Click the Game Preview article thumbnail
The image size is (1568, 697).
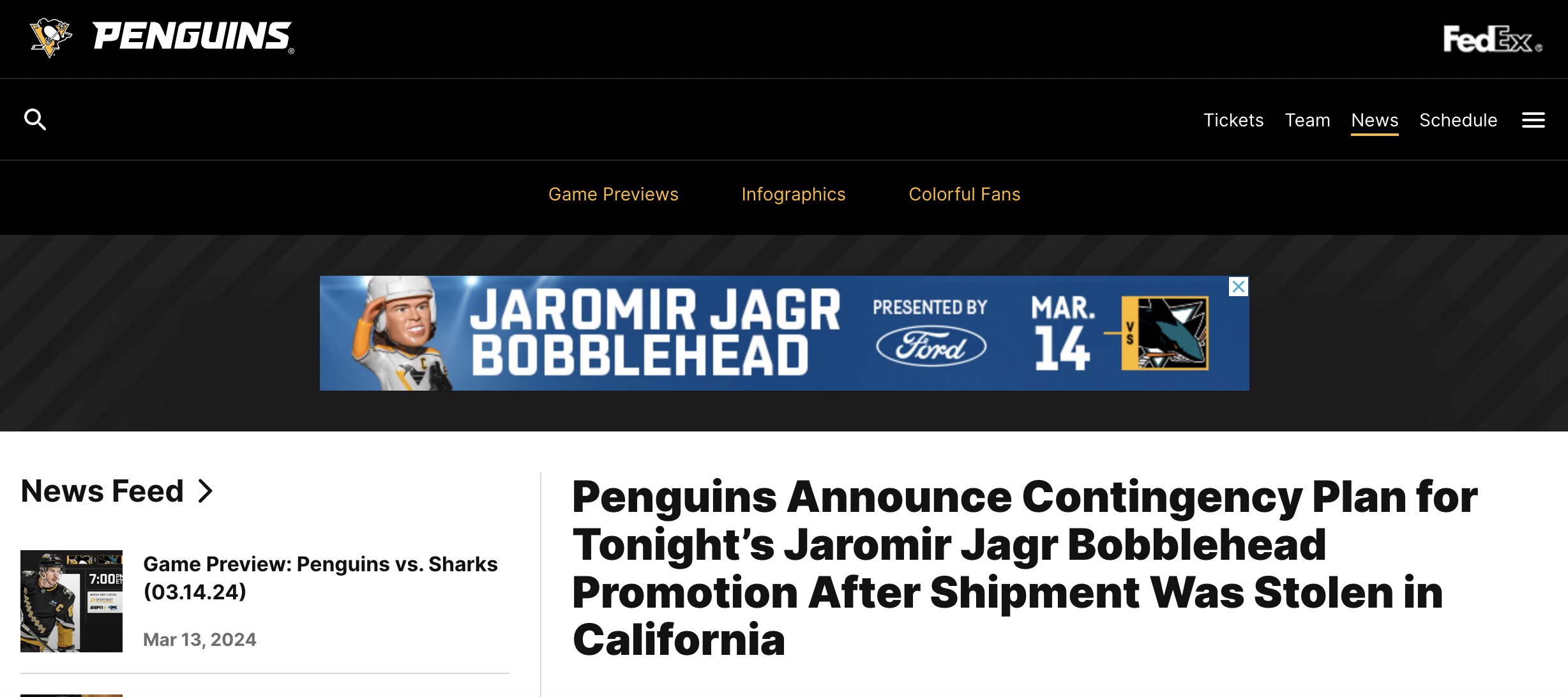pos(72,601)
